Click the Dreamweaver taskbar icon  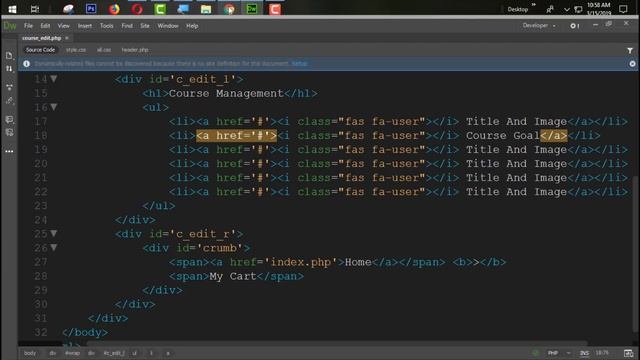coord(252,9)
